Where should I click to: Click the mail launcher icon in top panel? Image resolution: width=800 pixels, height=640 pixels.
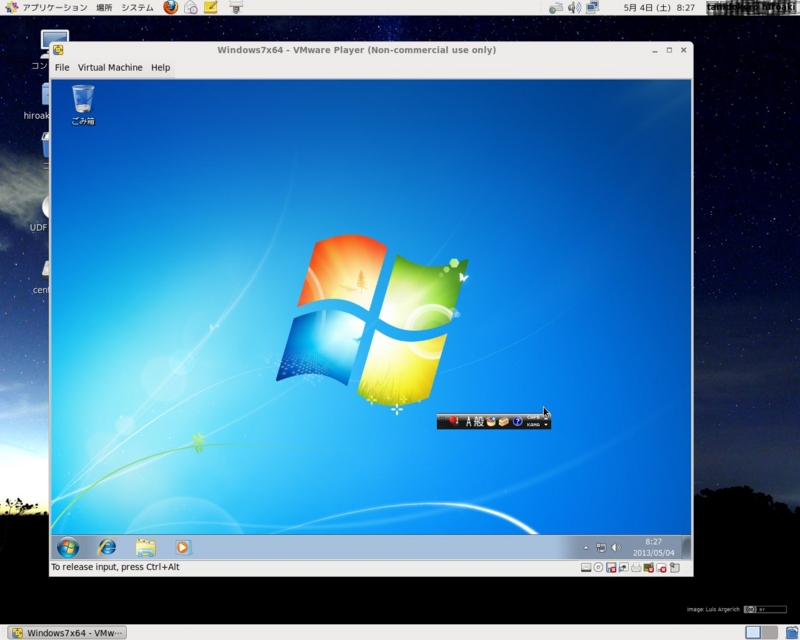pyautogui.click(x=191, y=7)
